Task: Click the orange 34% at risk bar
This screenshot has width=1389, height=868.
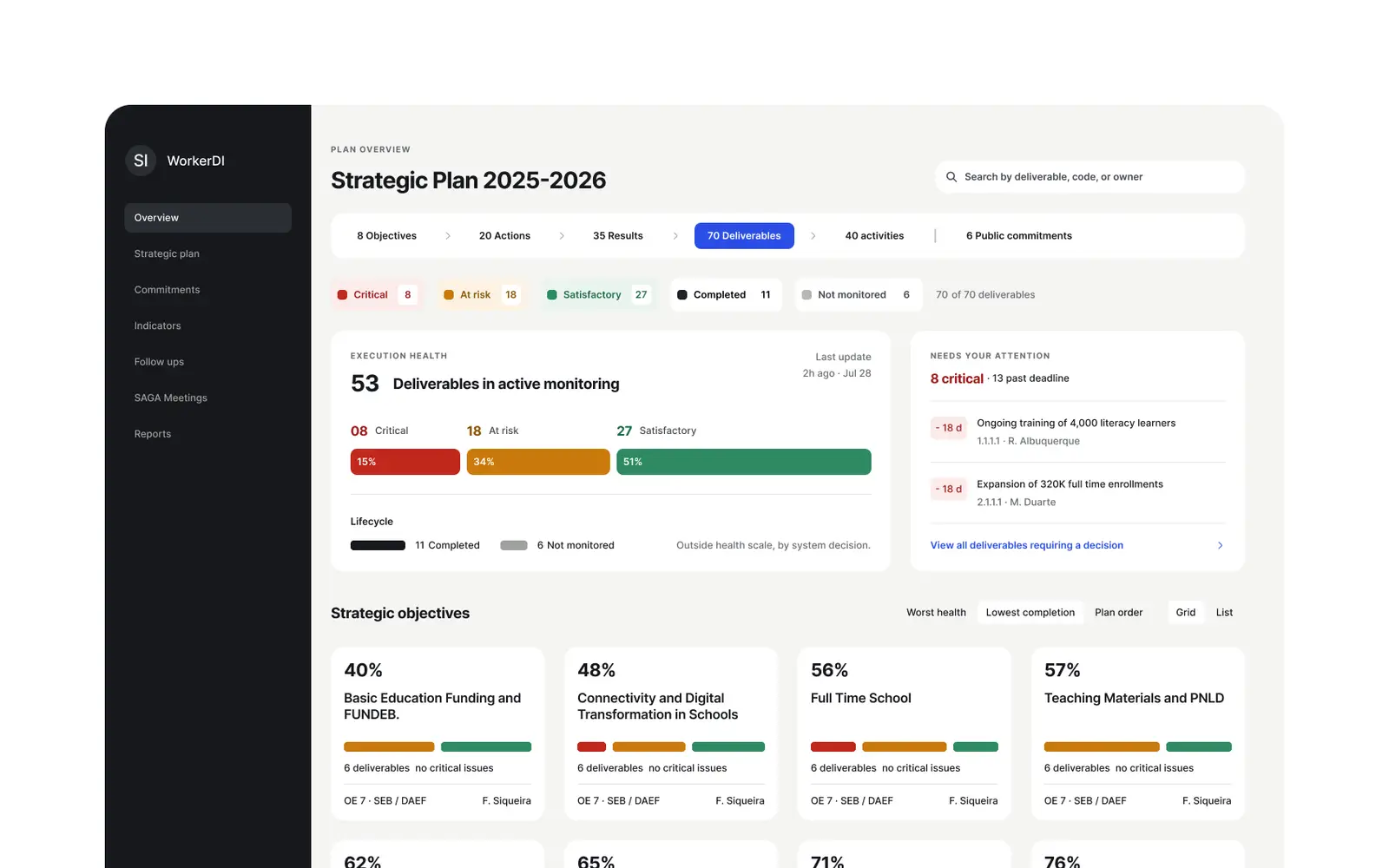Action: 538,462
